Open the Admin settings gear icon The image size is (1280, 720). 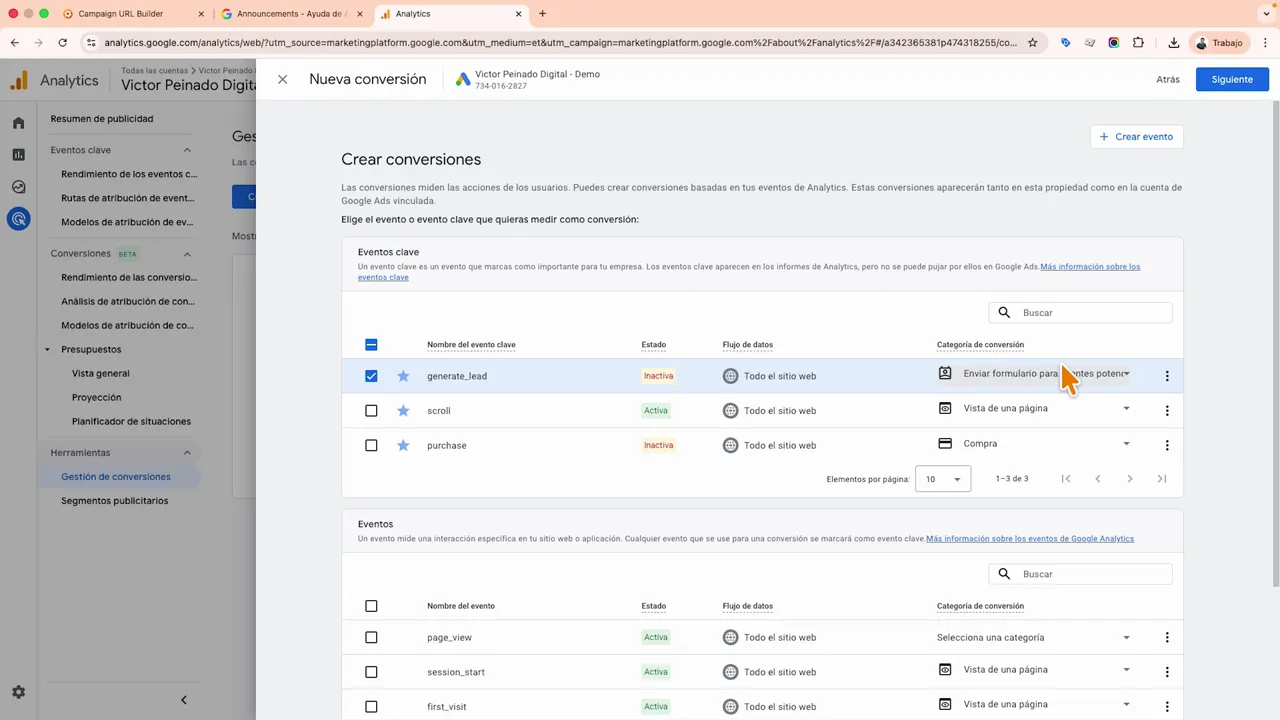pyautogui.click(x=18, y=692)
